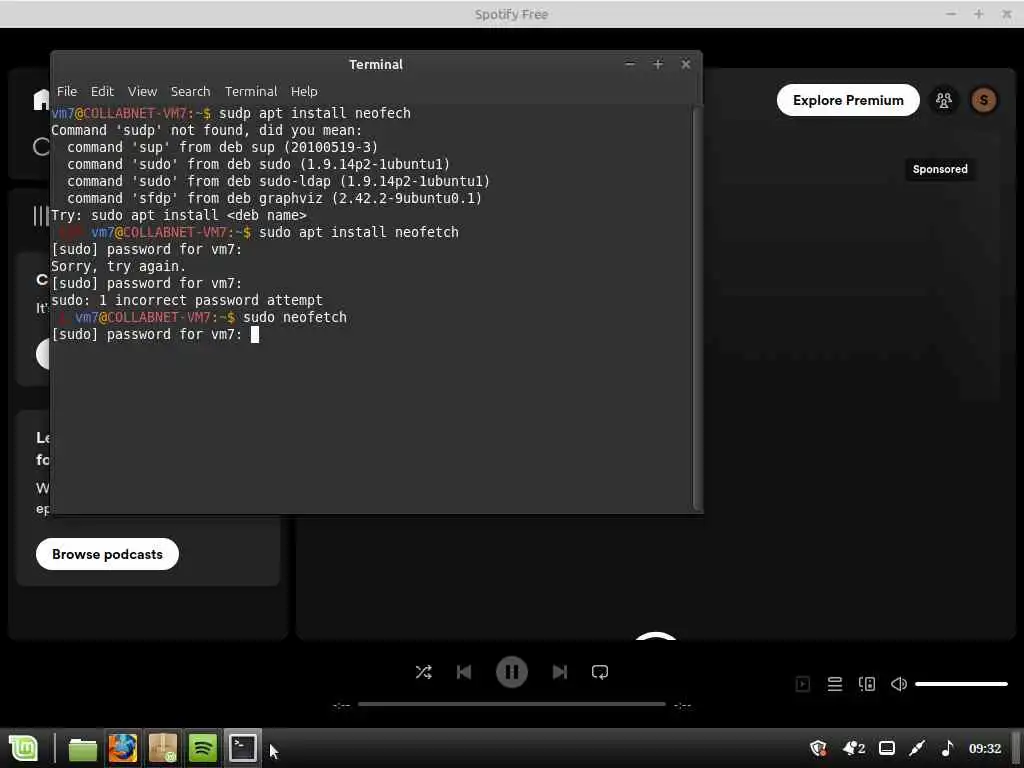Open Now Playing view in Spotify
Screen dimensions: 1024x768
click(803, 684)
